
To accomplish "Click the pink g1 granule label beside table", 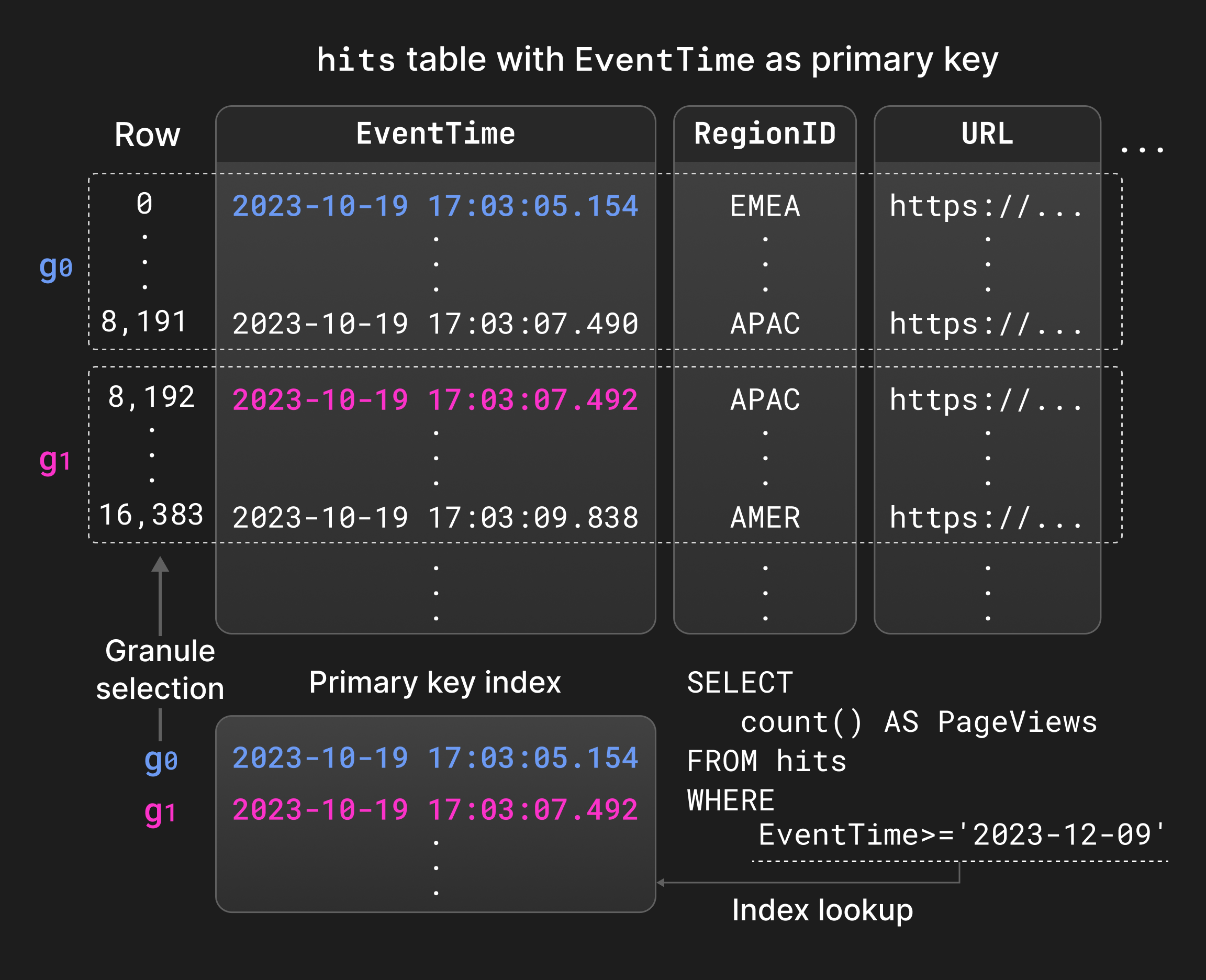I will pos(55,461).
